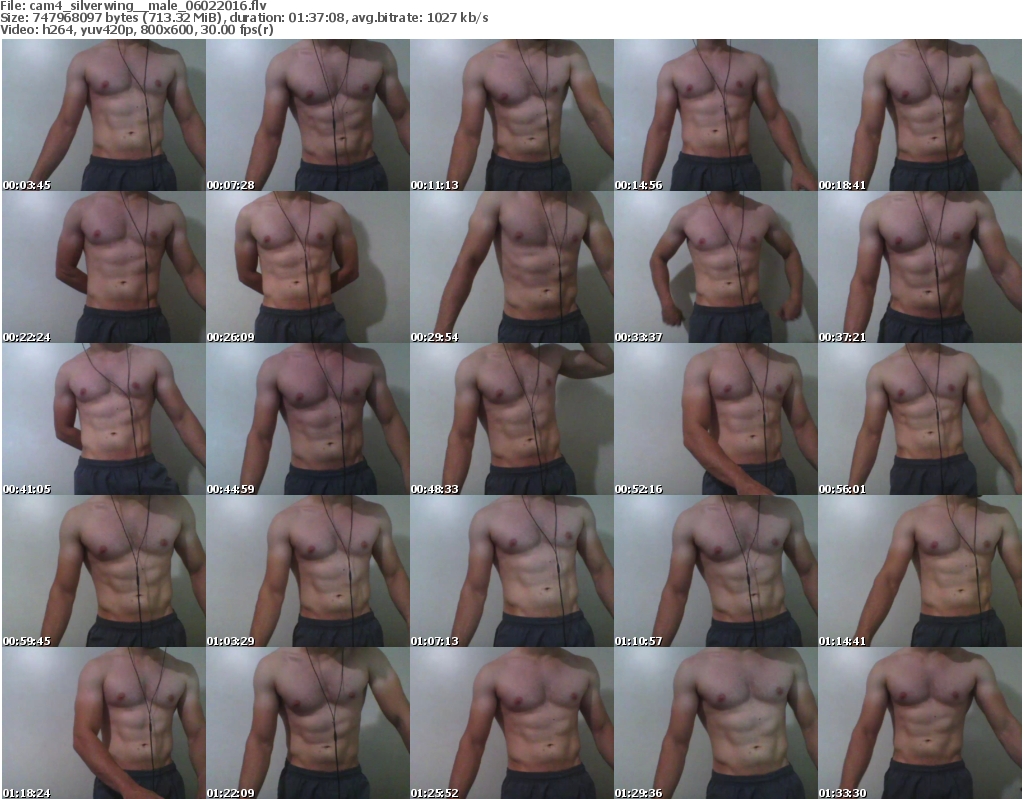Choose the frame stamped 00:41:05
Screen dimensions: 1024x799
pos(104,419)
